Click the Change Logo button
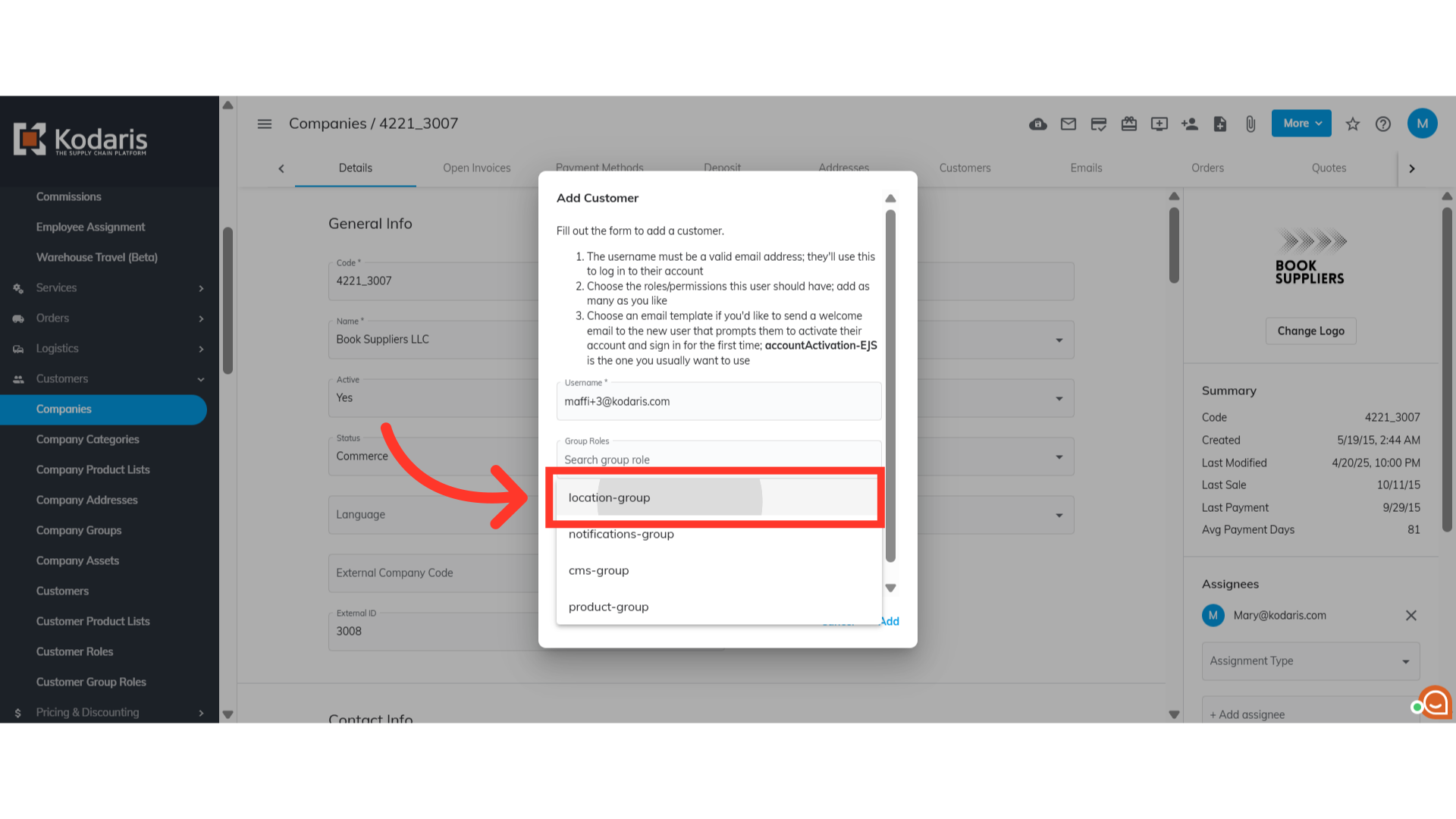1456x819 pixels. [x=1310, y=331]
